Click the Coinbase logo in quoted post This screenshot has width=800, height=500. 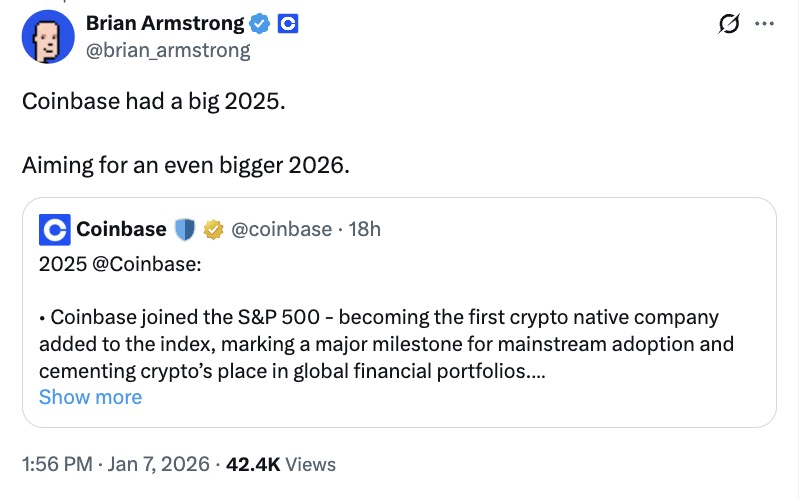point(54,230)
